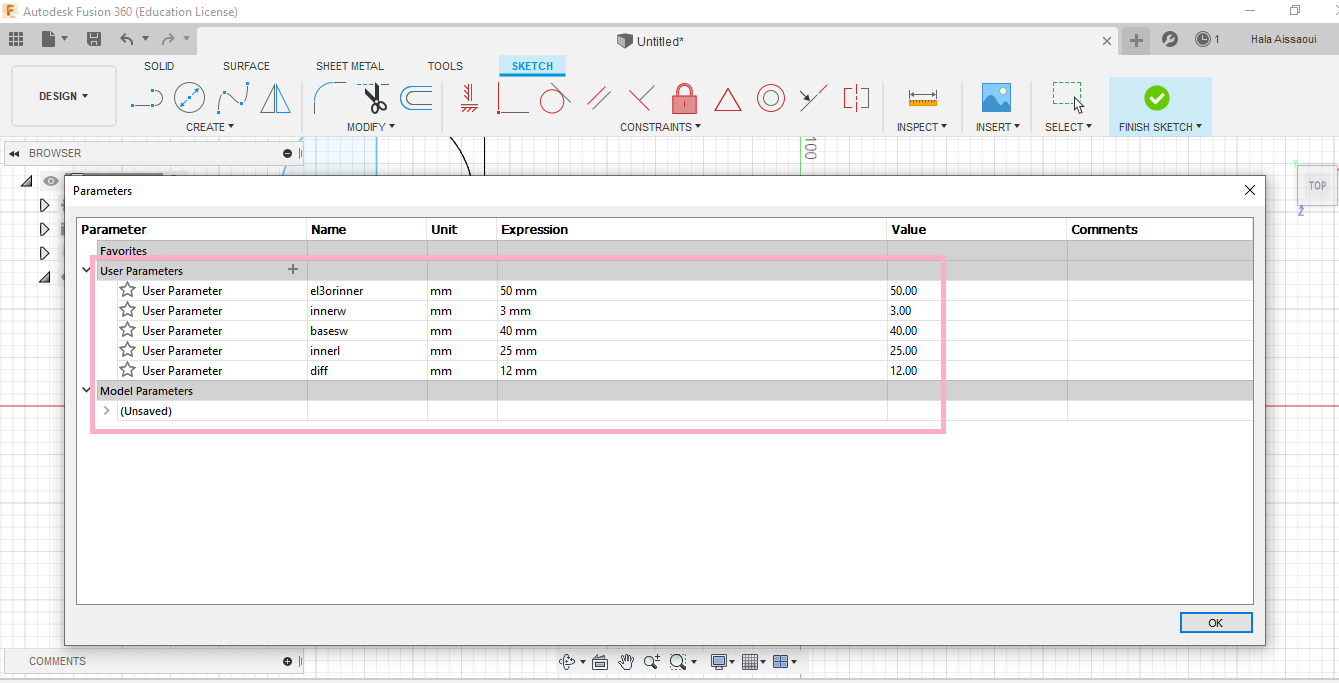Switch to the TOOLS tab
1339x683 pixels.
click(x=445, y=66)
